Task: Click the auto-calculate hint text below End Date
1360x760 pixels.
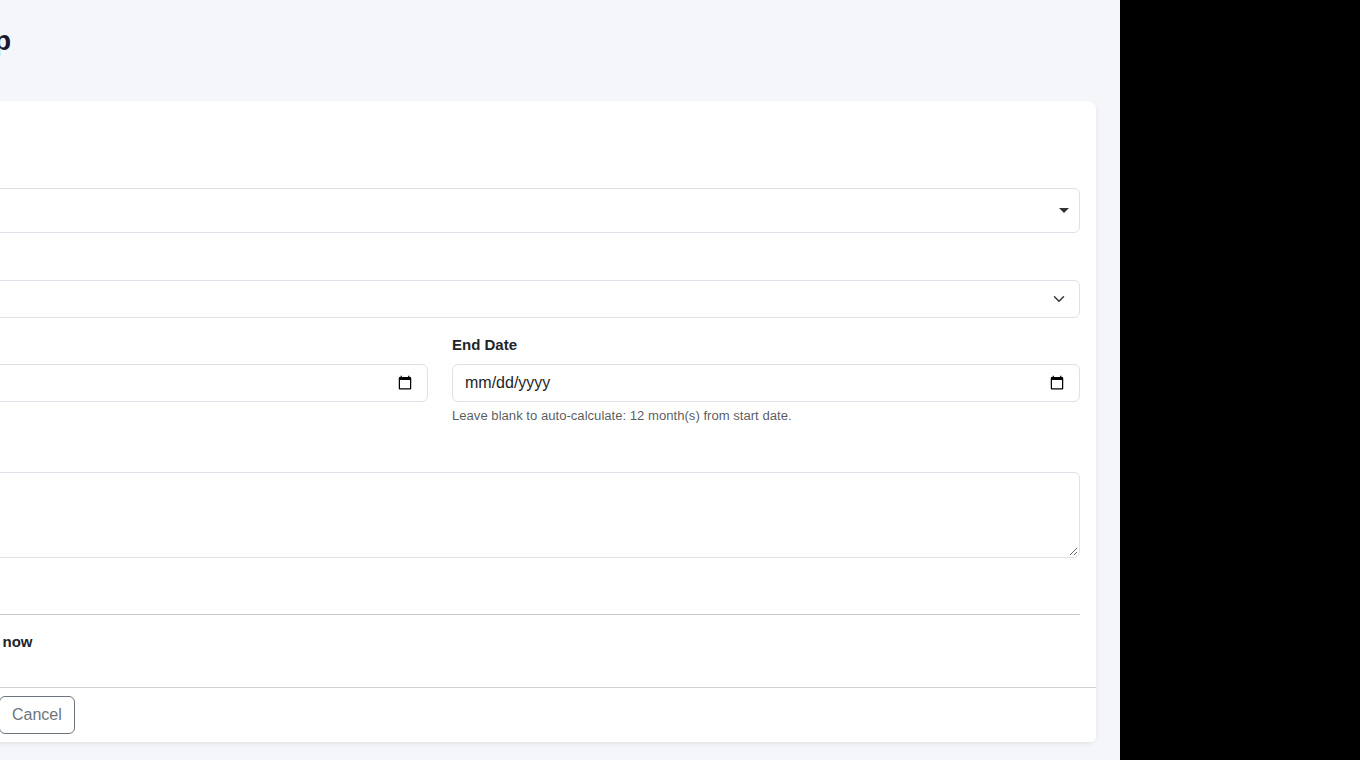Action: click(x=621, y=416)
